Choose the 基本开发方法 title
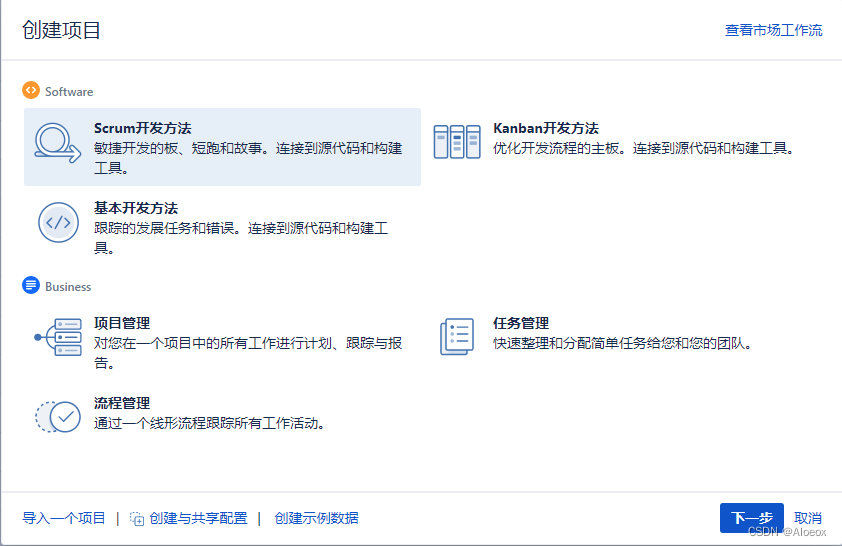This screenshot has height=546, width=842. (136, 208)
